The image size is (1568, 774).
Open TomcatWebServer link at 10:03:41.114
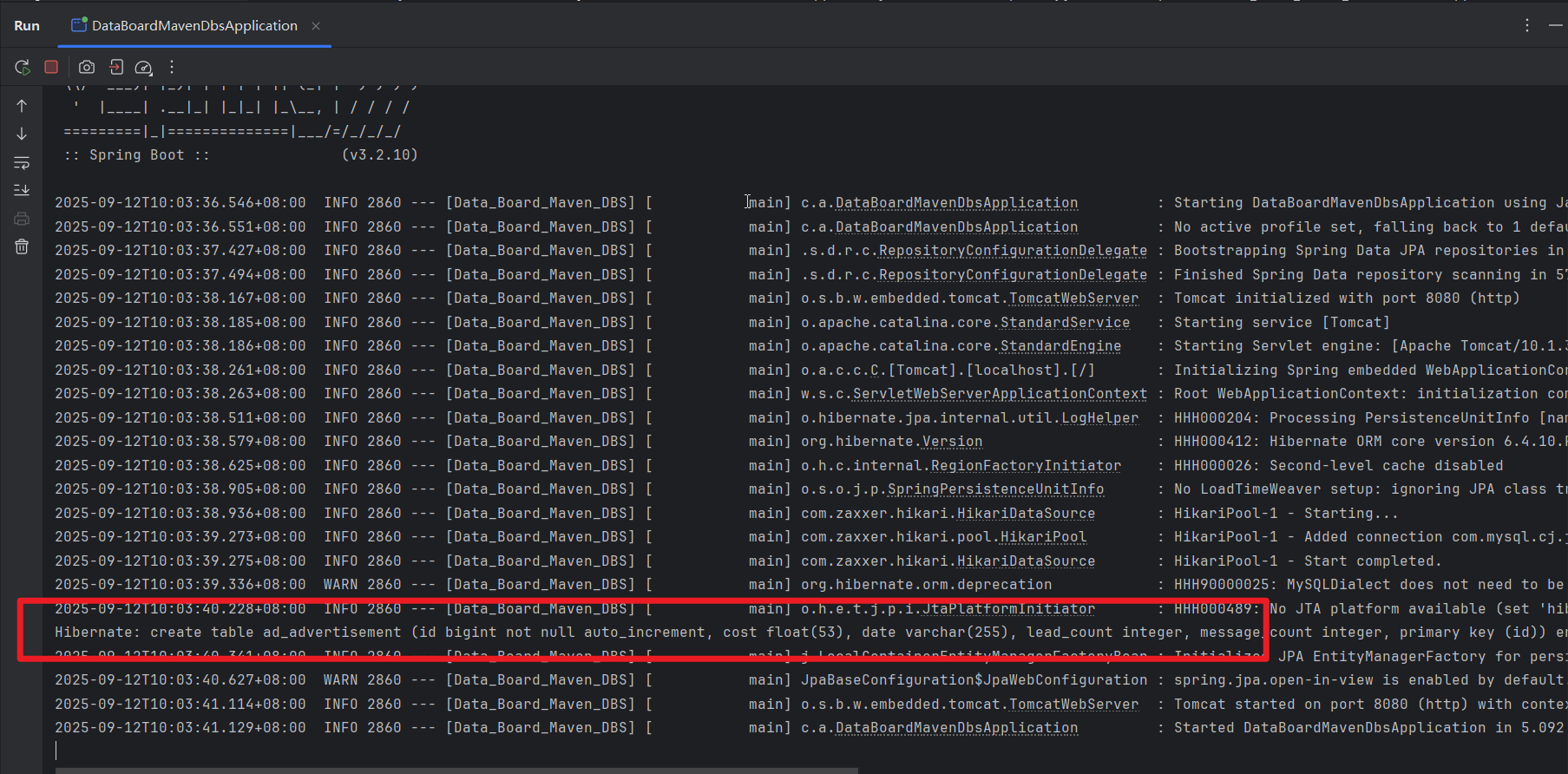click(x=1073, y=704)
